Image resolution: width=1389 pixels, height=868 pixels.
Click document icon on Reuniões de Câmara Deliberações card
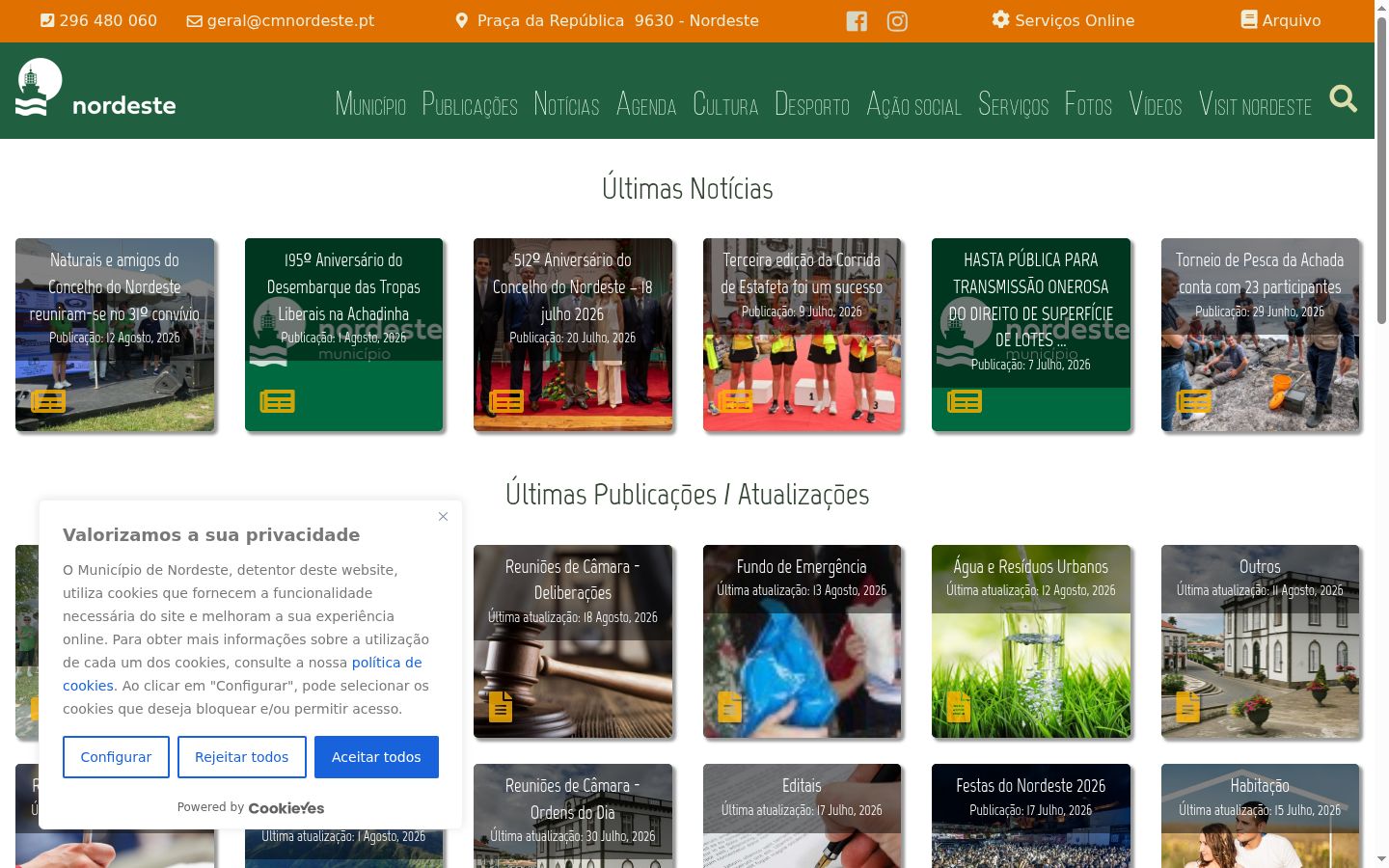coord(501,707)
